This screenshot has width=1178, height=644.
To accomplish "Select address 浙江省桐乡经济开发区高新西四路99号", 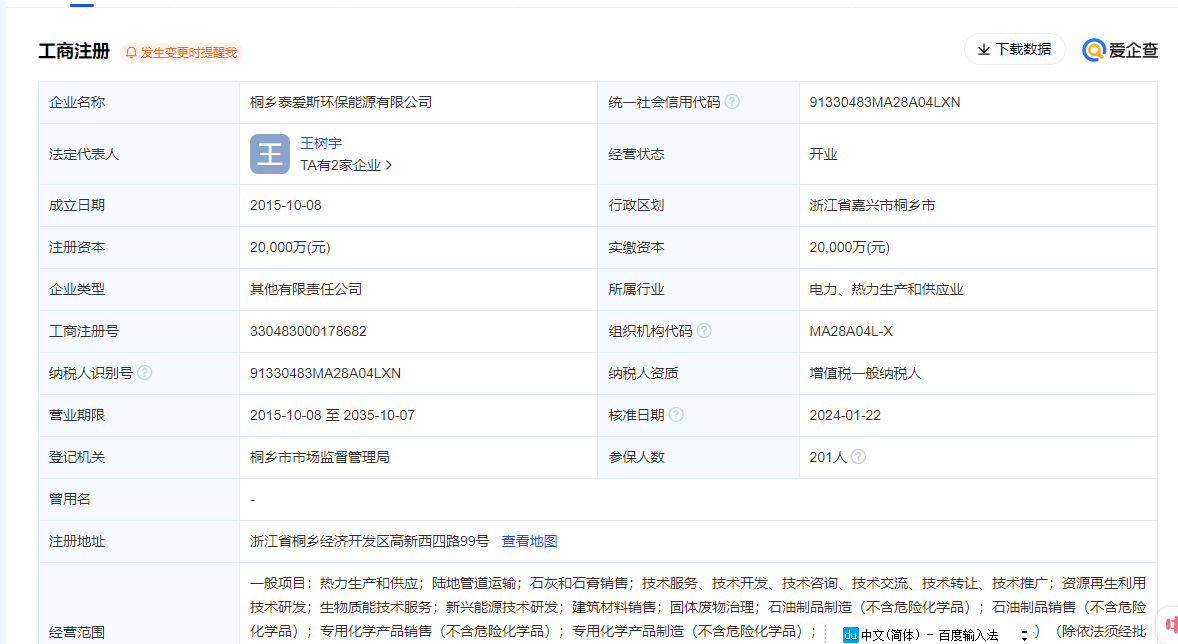I will [x=370, y=541].
